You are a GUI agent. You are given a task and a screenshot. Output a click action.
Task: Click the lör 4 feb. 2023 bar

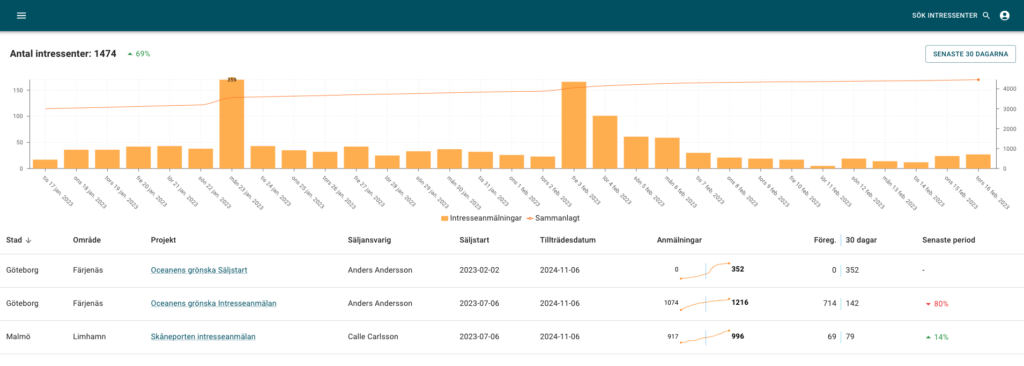(x=605, y=142)
